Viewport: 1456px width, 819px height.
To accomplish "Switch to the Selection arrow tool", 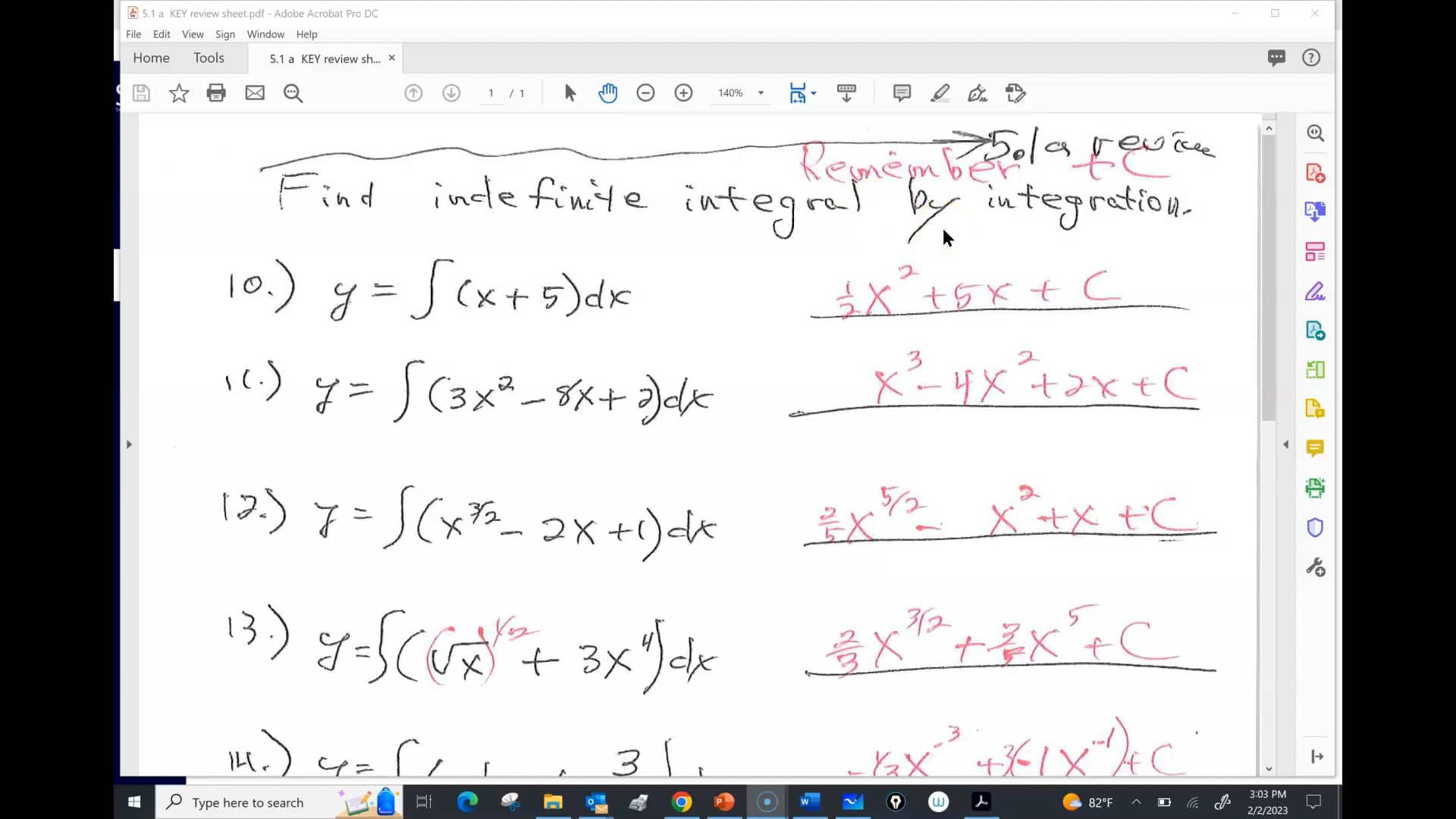I will coord(570,93).
